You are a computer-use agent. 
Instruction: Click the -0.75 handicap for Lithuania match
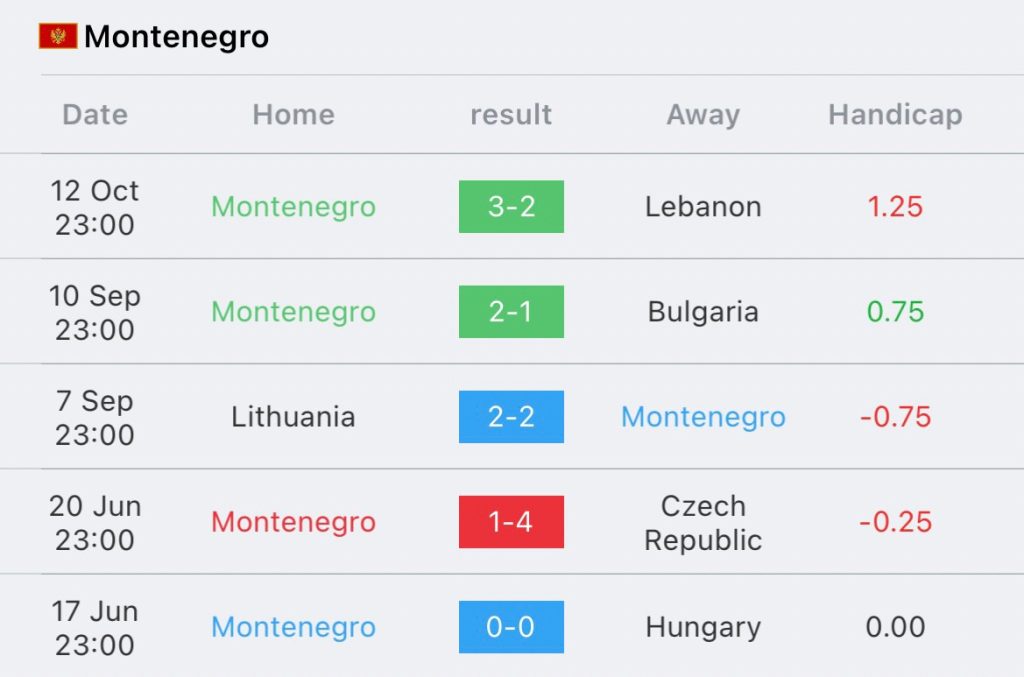point(895,417)
